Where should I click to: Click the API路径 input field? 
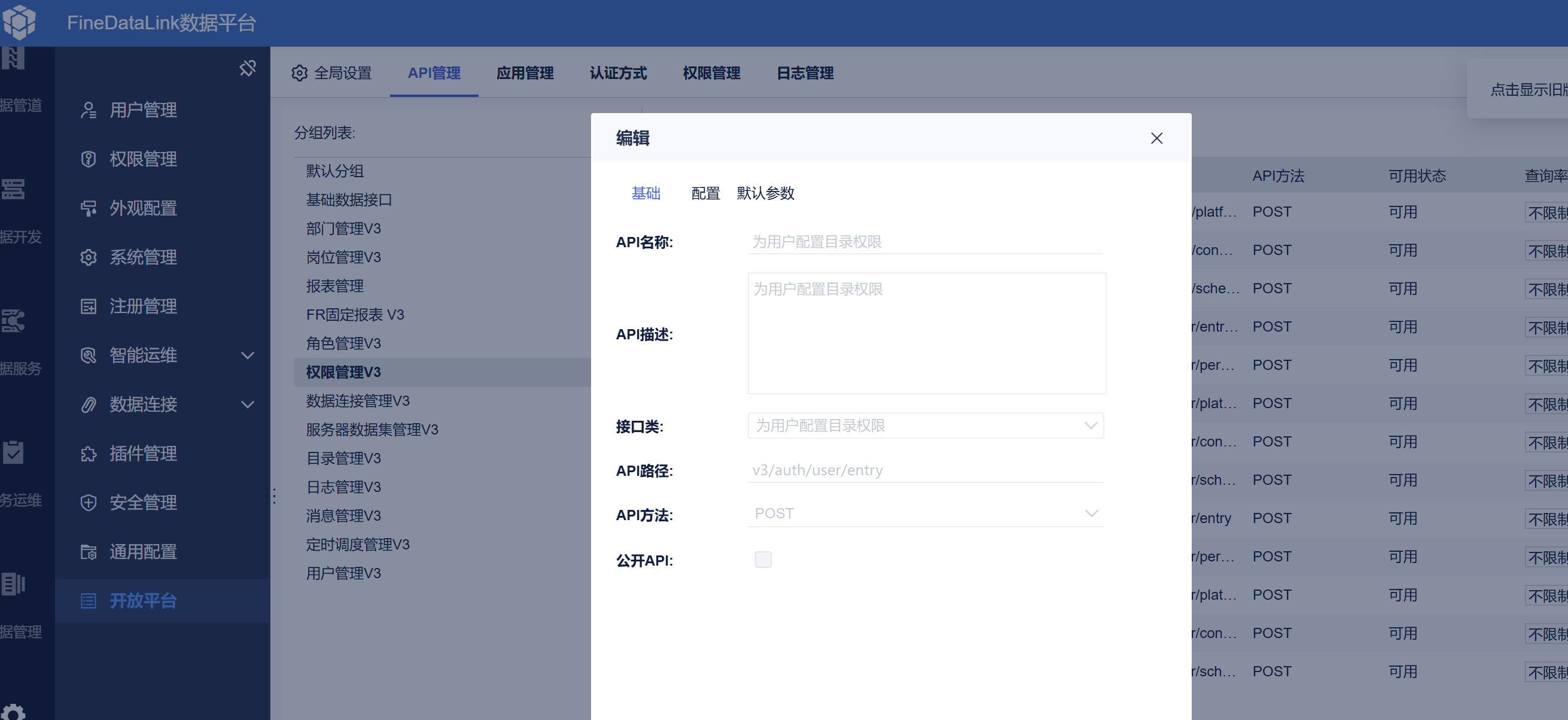925,470
